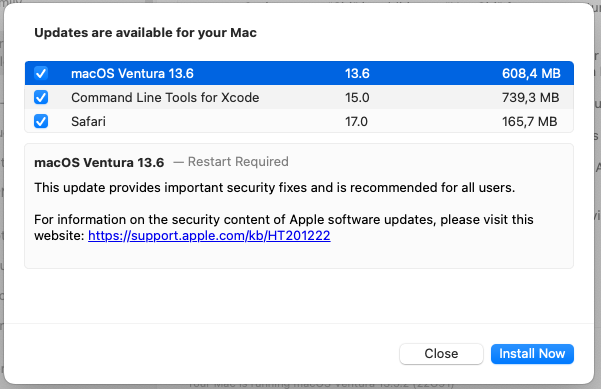This screenshot has width=601, height=389.
Task: Uncheck Command Line Tools for Xcode checkbox
Action: [x=41, y=97]
